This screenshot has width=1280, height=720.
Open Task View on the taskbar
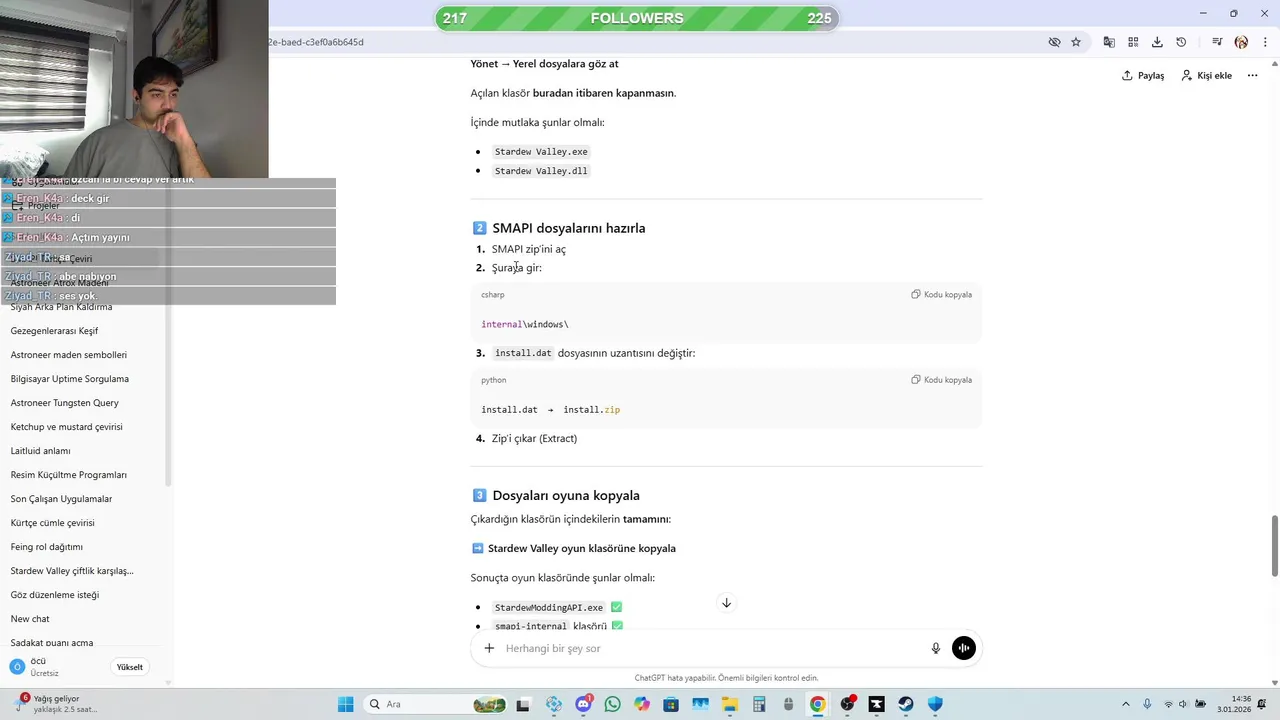coord(522,704)
